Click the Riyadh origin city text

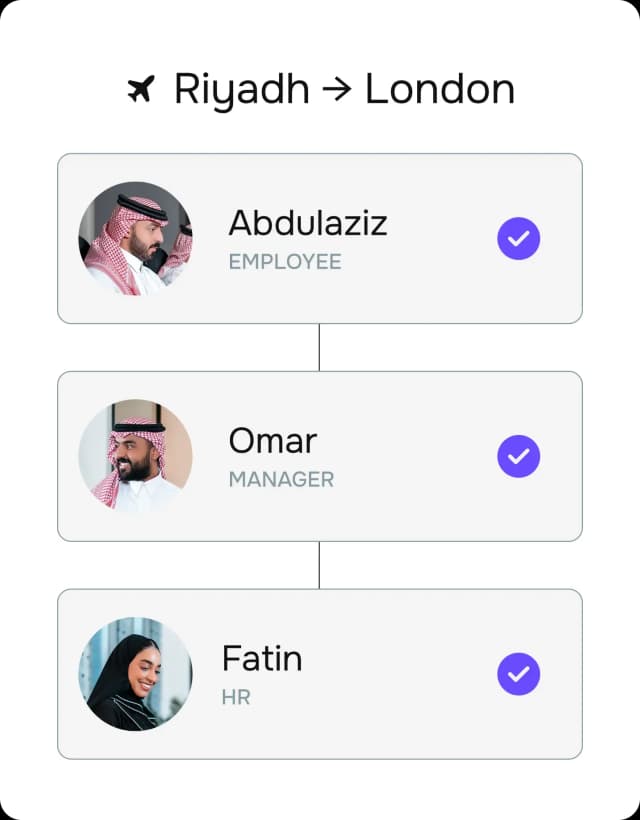click(x=241, y=90)
